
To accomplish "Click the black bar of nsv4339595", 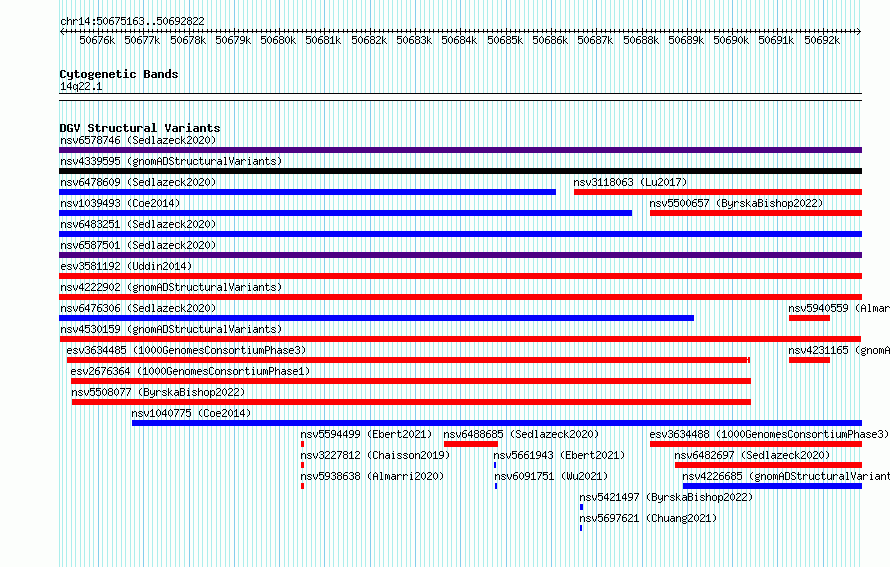I will 460,171.
